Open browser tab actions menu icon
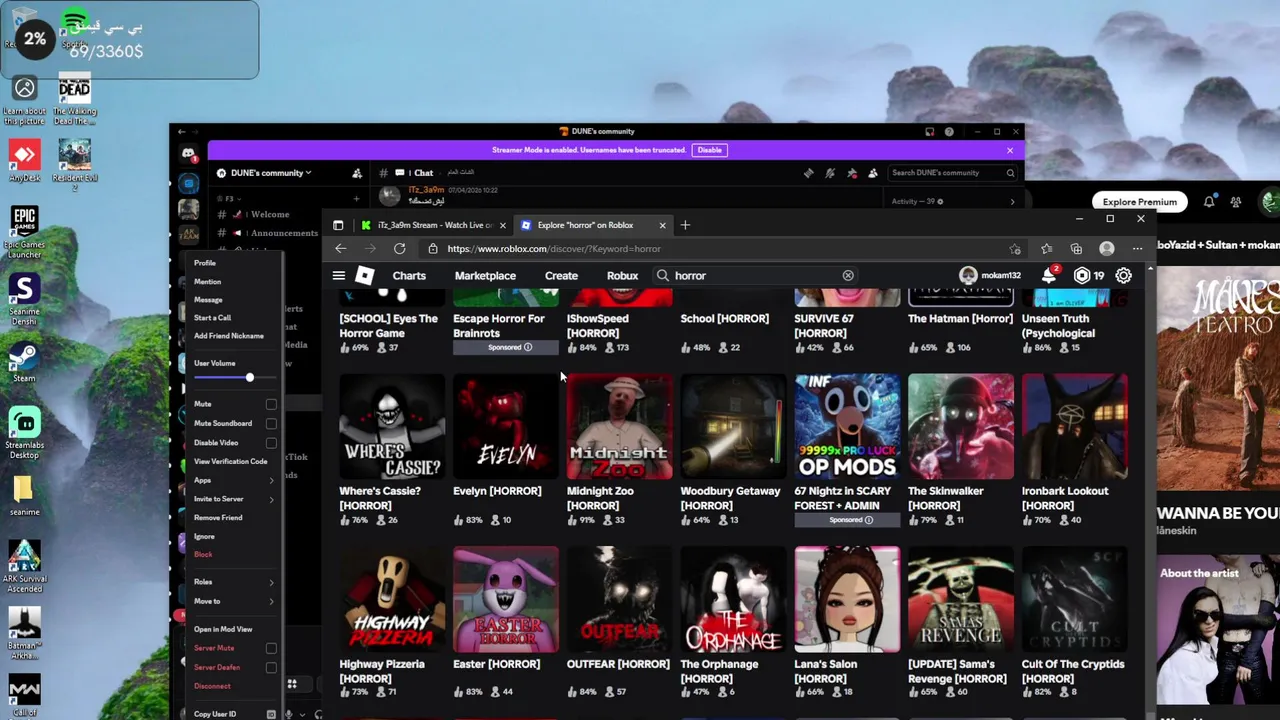The width and height of the screenshot is (1280, 720). [338, 225]
